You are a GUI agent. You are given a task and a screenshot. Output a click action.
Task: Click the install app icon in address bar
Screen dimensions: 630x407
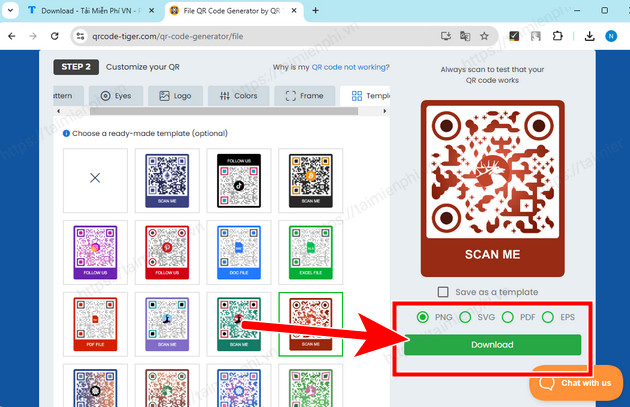coord(446,36)
